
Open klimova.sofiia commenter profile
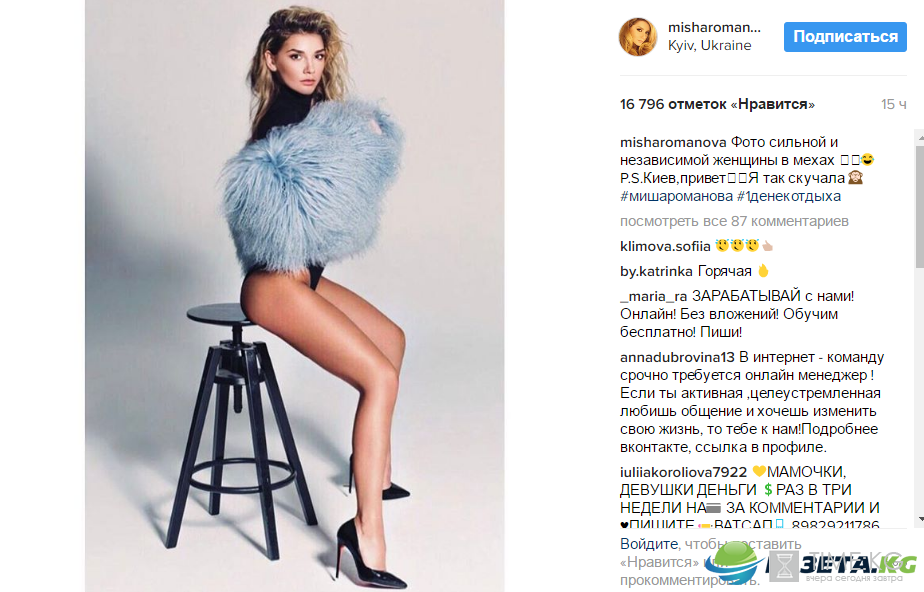[665, 246]
